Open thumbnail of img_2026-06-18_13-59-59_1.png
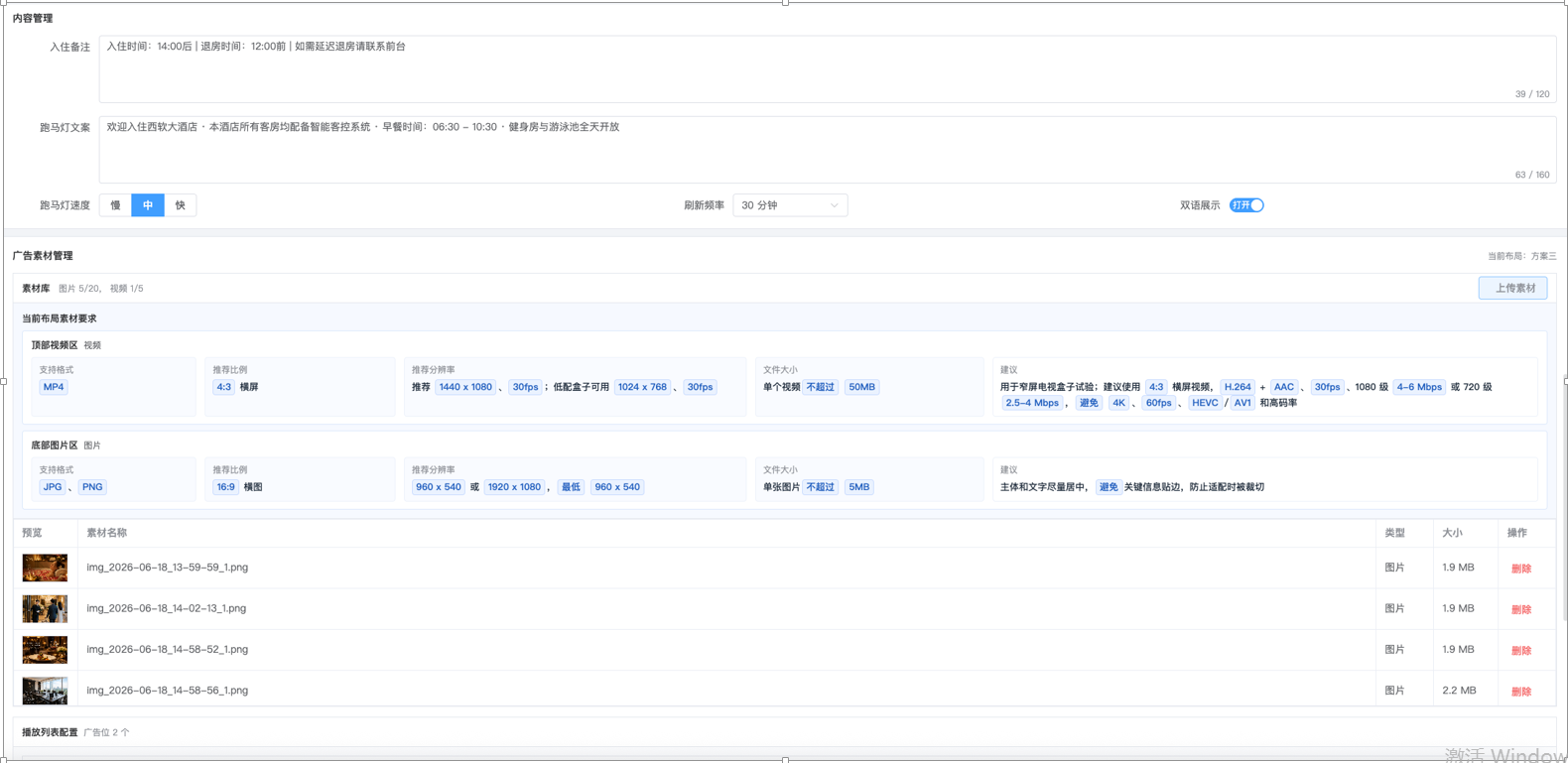 point(45,568)
